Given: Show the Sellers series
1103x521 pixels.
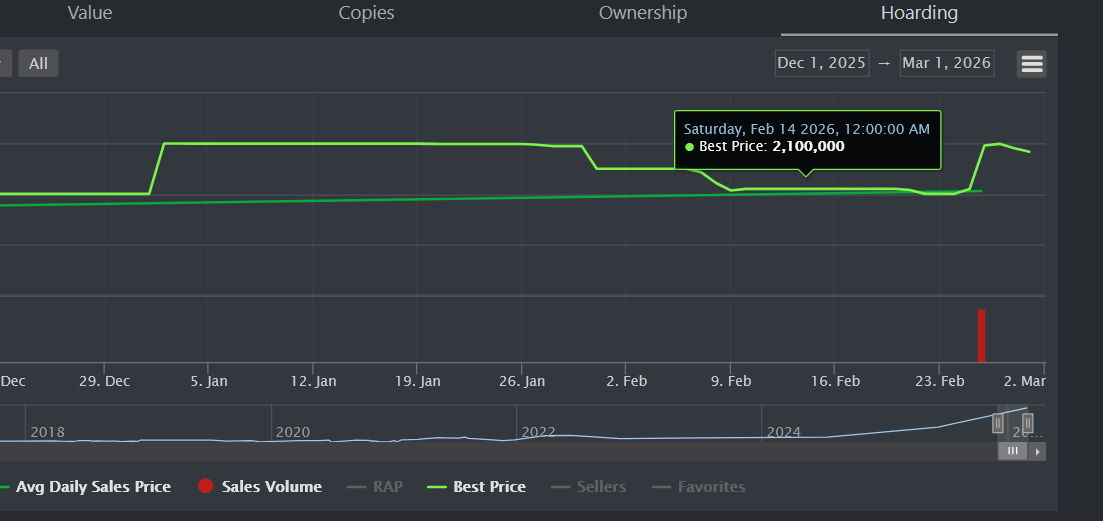Looking at the screenshot, I should [x=601, y=487].
